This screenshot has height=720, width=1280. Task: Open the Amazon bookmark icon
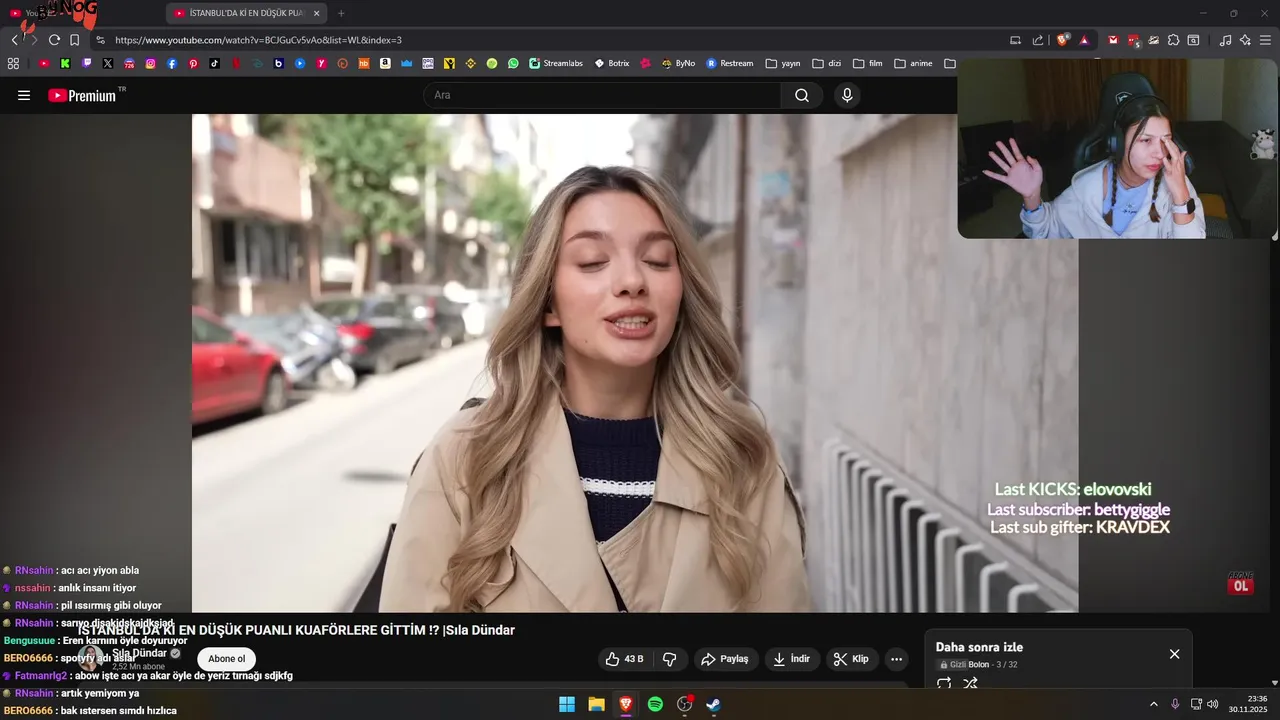point(385,63)
